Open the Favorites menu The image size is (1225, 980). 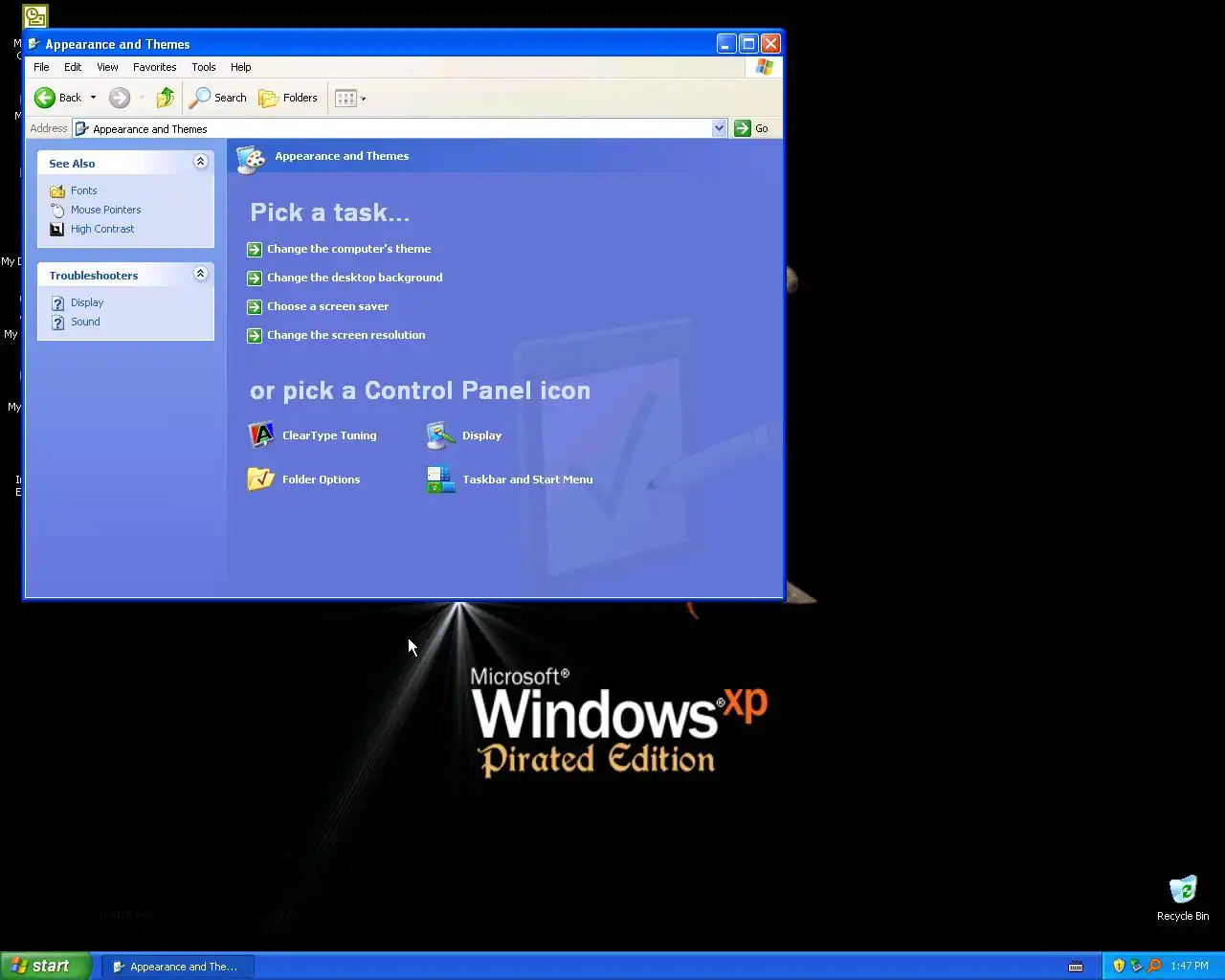coord(154,67)
